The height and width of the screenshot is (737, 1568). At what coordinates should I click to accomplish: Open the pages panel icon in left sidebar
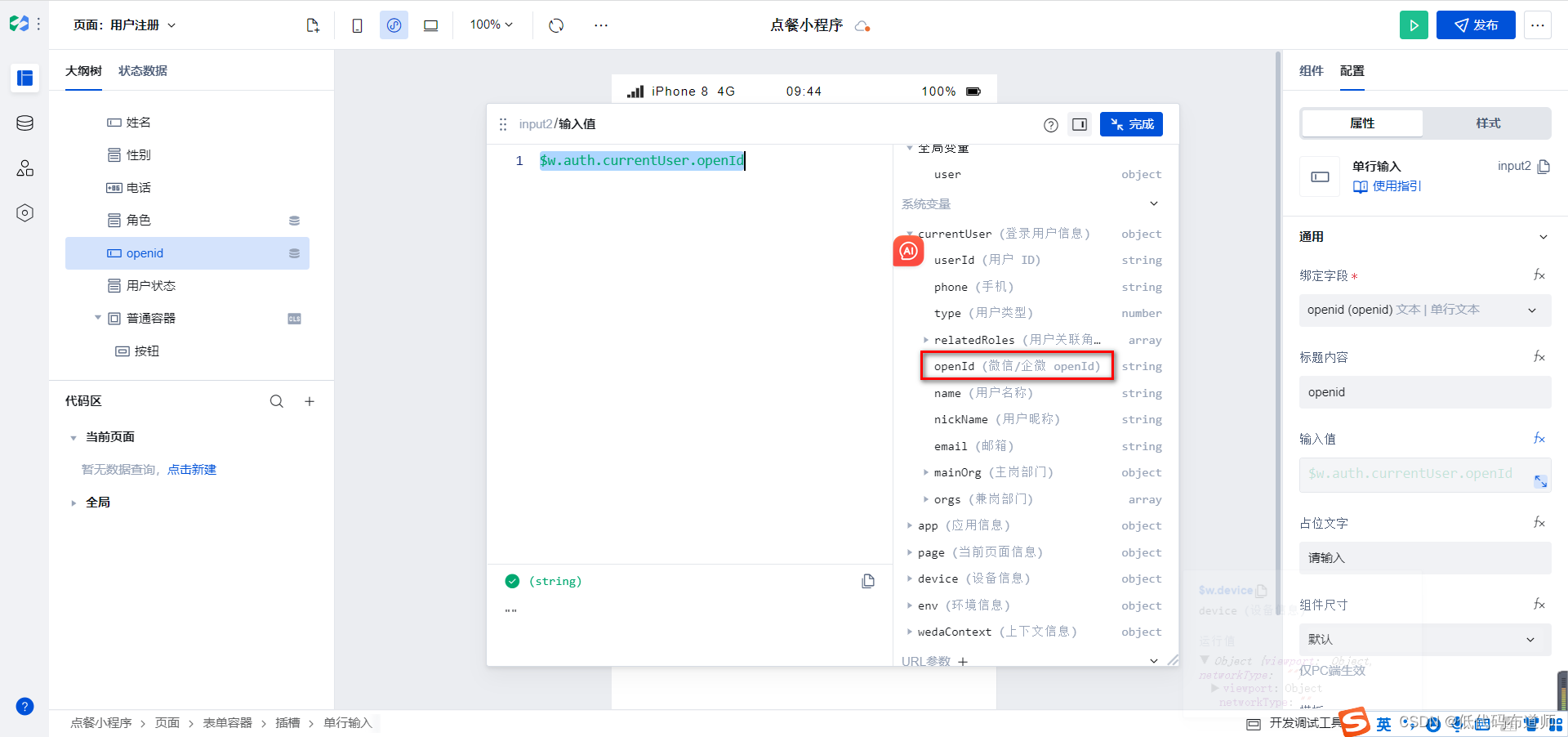[x=24, y=78]
